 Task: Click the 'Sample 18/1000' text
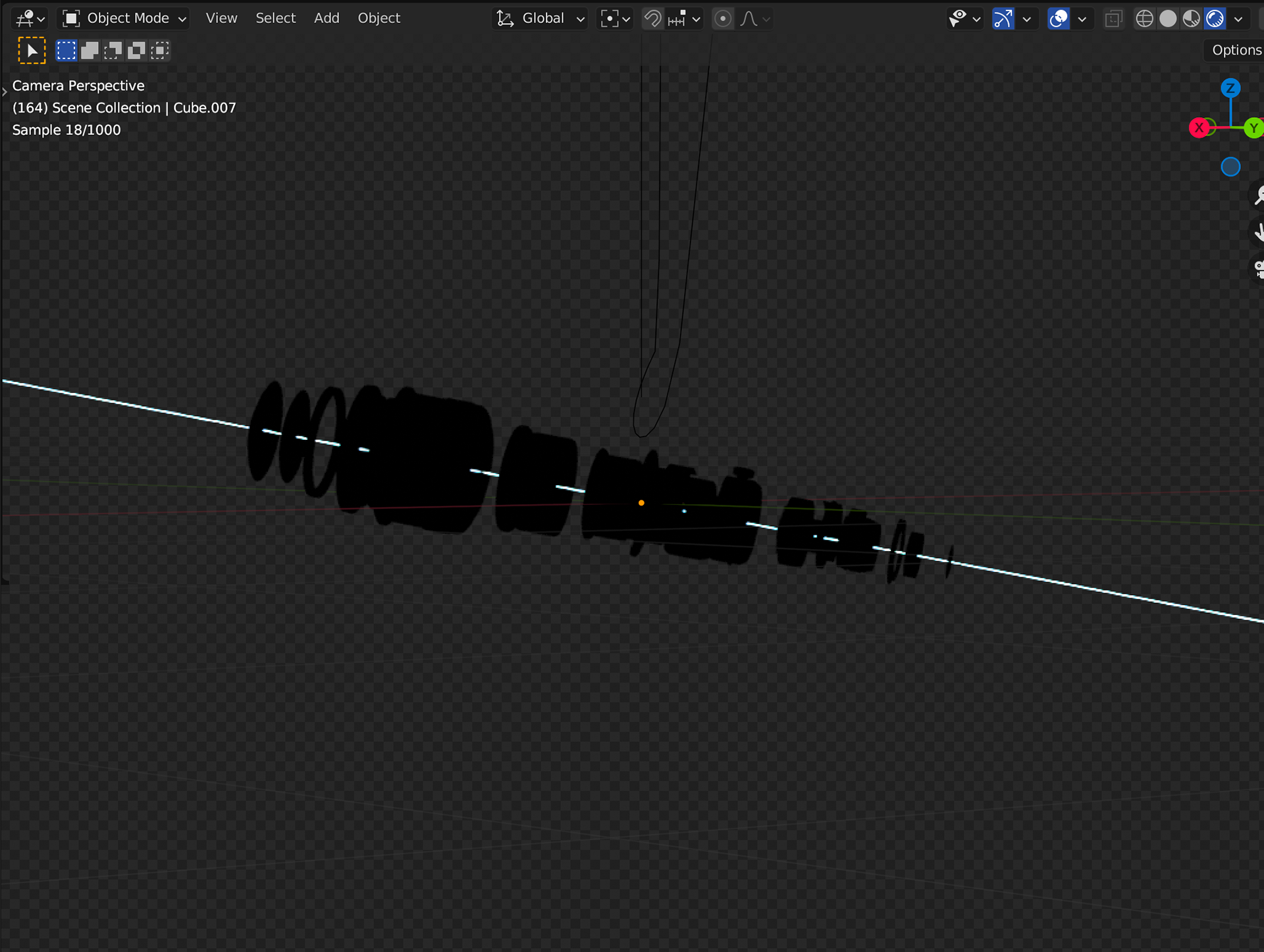tap(66, 130)
